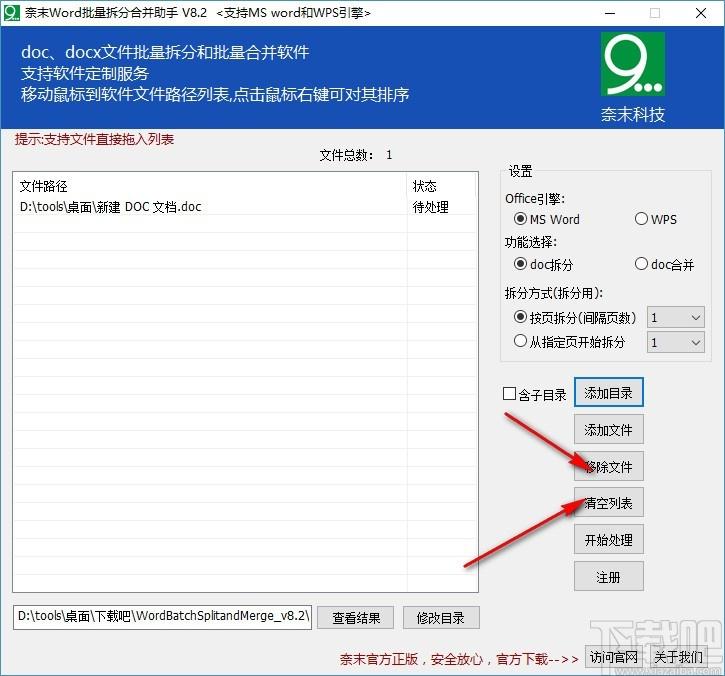
Task: Click 移除文件 to remove the file
Action: tap(608, 467)
